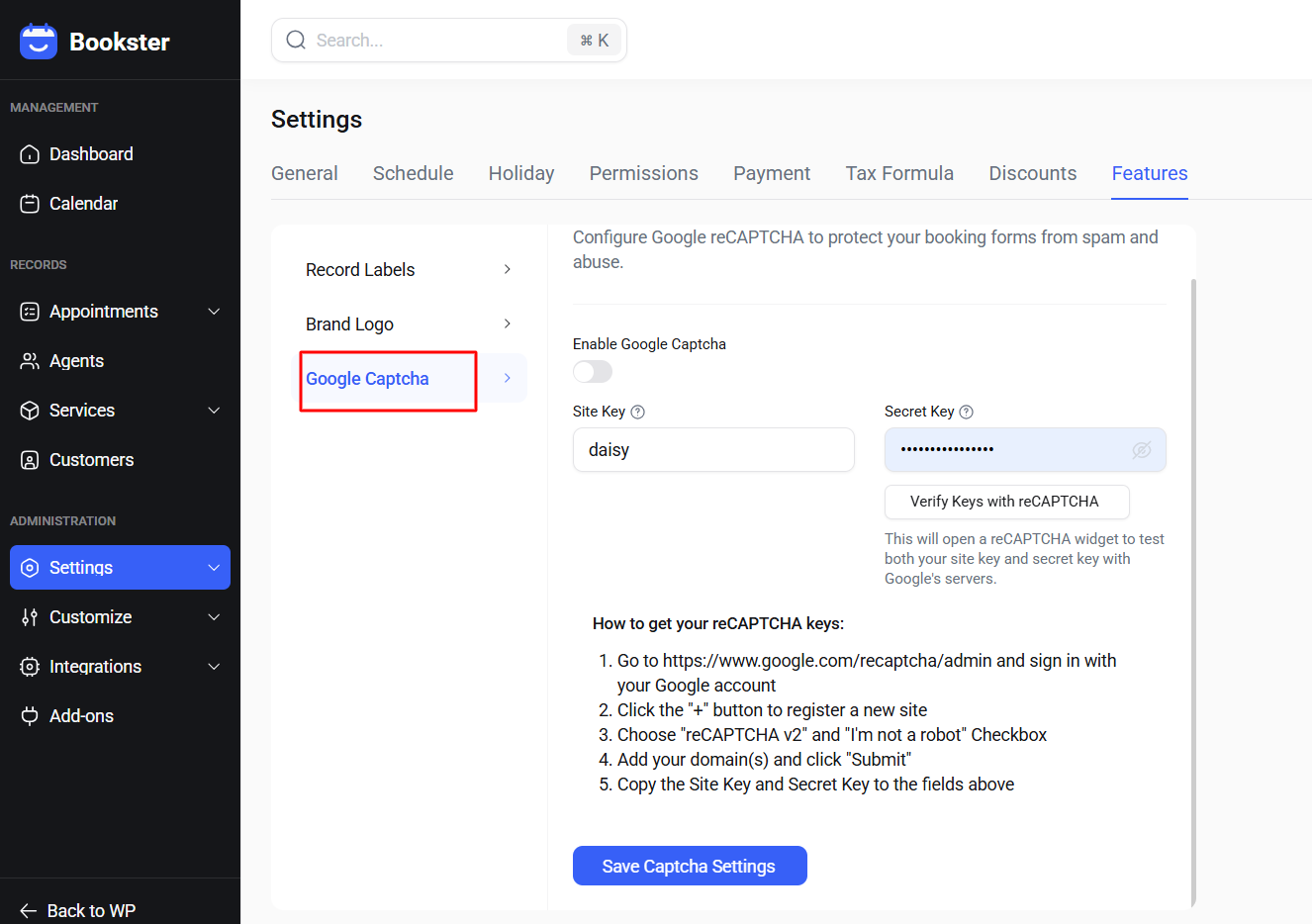Click the Site Key help icon
Viewport: 1312px width, 924px height.
tap(638, 413)
